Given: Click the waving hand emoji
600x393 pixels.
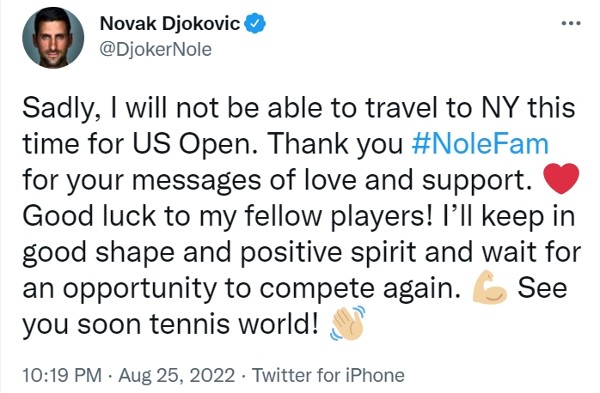Looking at the screenshot, I should coord(348,323).
